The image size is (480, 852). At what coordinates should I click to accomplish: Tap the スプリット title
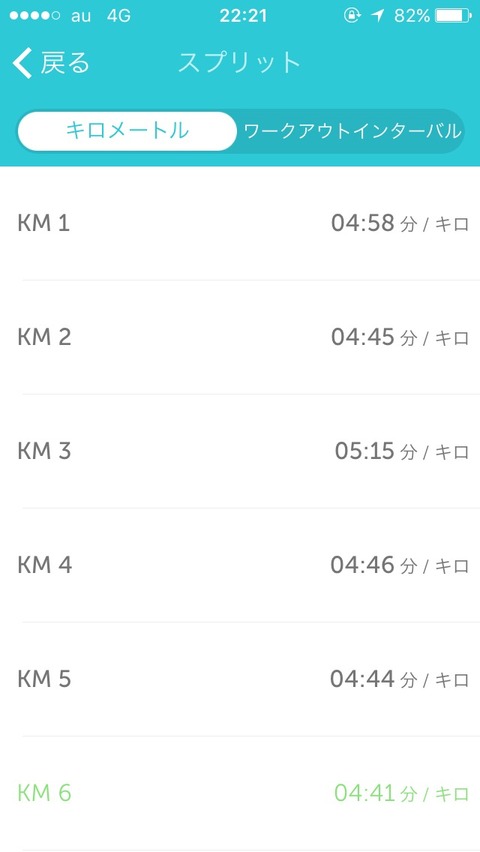pyautogui.click(x=239, y=63)
